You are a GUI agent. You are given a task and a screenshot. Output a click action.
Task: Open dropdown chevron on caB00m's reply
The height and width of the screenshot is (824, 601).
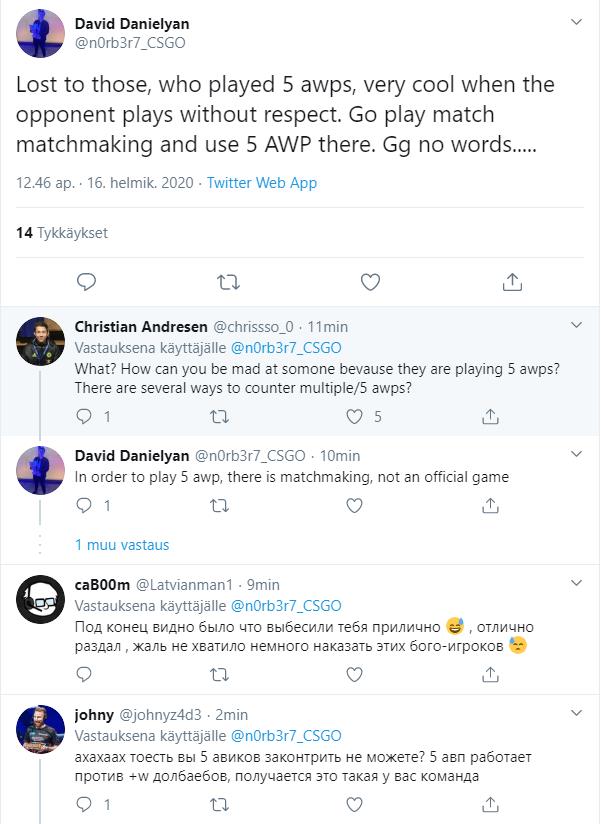(x=576, y=584)
